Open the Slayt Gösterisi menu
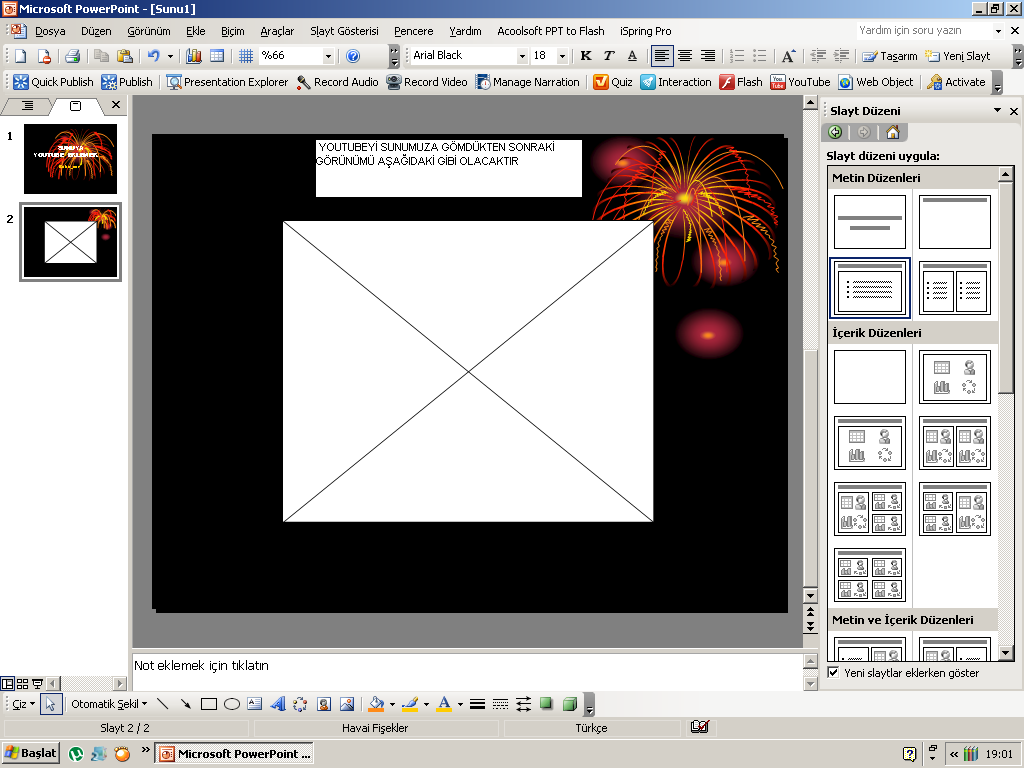This screenshot has height=768, width=1024. coord(344,31)
